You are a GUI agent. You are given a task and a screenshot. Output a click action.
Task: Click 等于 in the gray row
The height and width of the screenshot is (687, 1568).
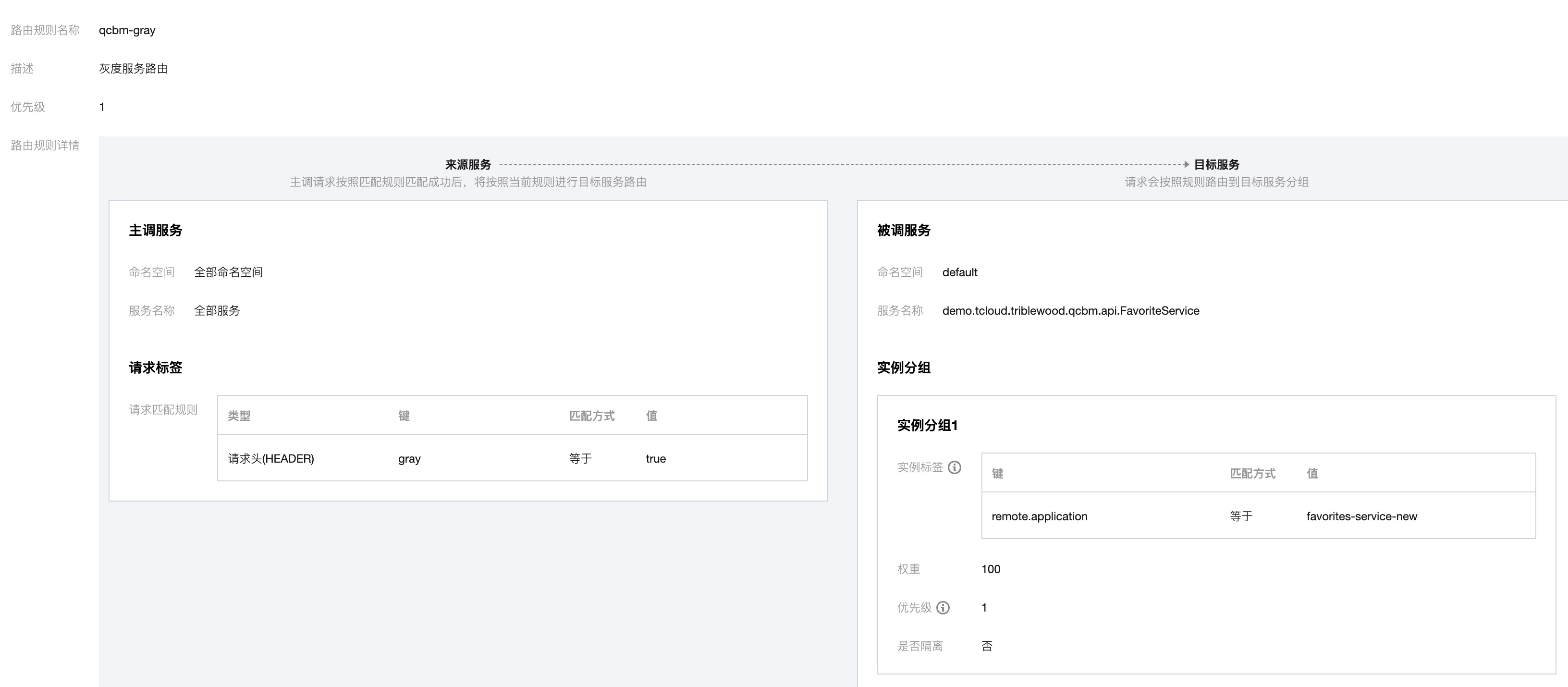[x=581, y=459]
